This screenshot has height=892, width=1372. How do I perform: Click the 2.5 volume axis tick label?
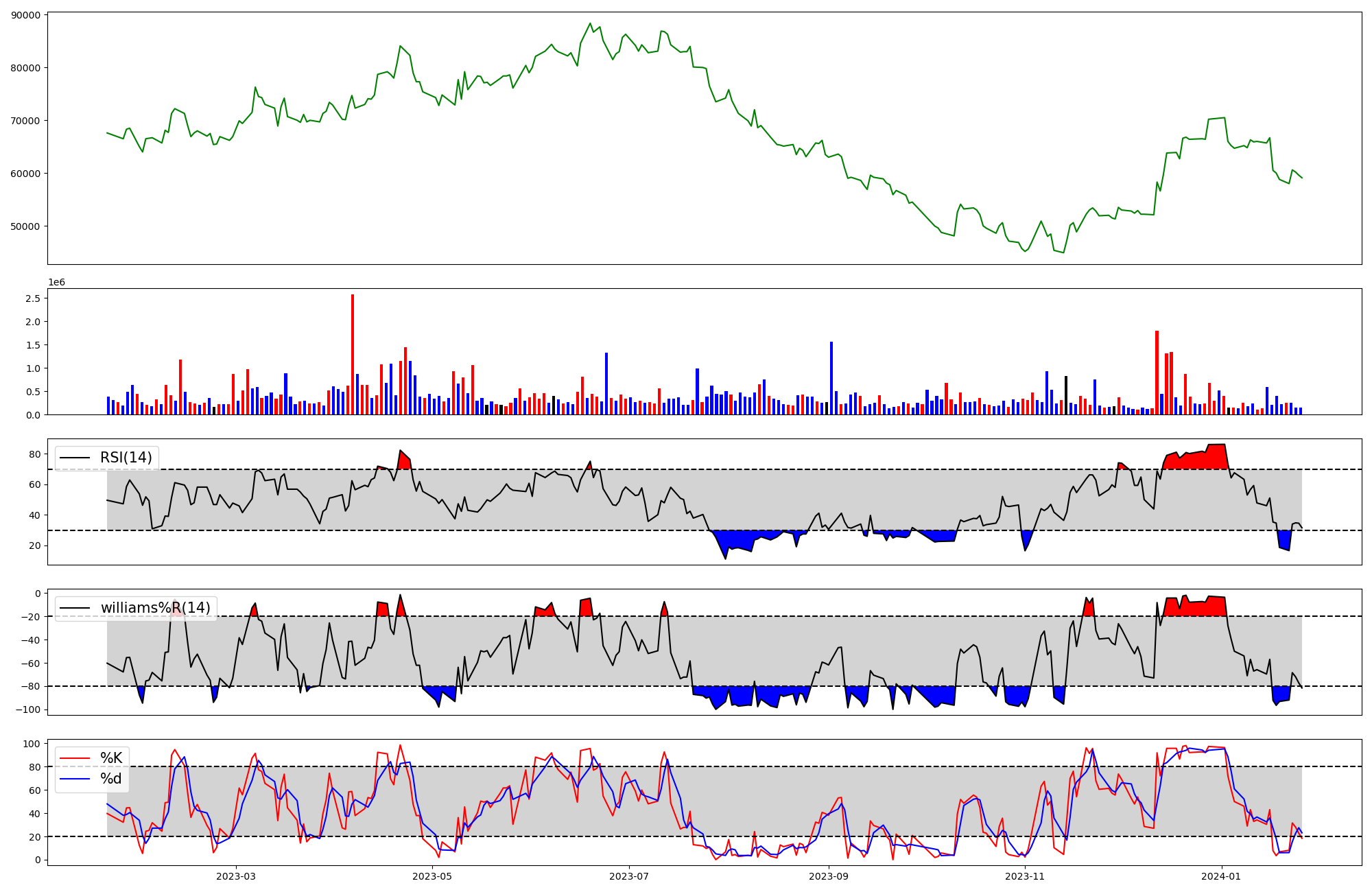[x=33, y=298]
